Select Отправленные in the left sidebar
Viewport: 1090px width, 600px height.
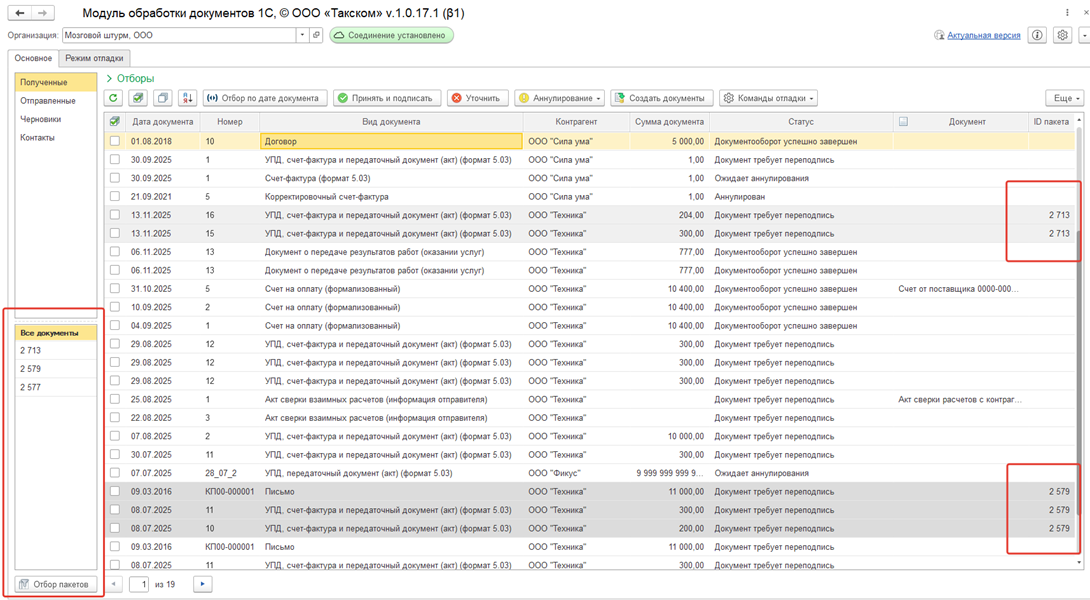[x=48, y=101]
